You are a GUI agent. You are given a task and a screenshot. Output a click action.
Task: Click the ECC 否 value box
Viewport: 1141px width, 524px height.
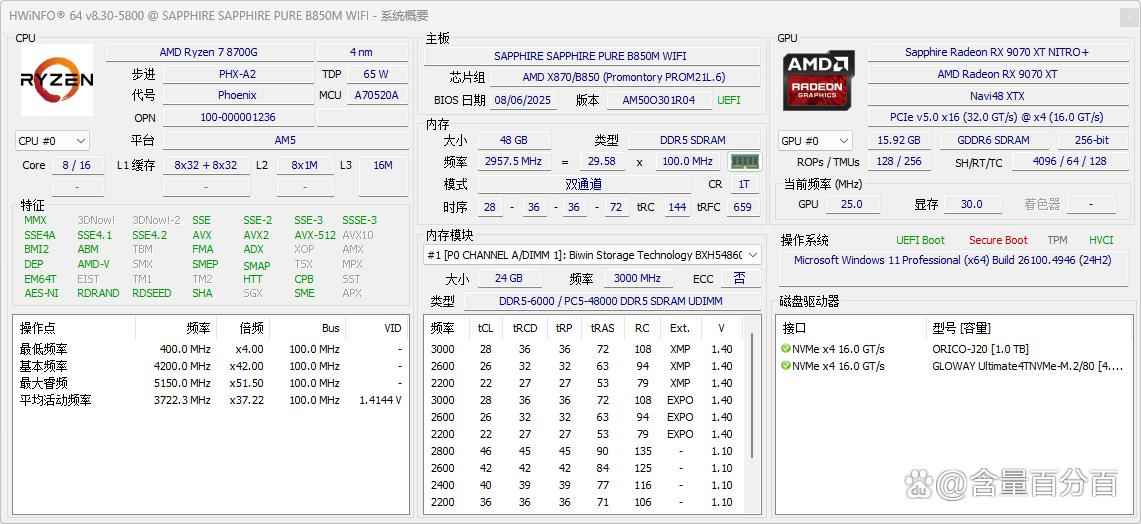point(739,278)
